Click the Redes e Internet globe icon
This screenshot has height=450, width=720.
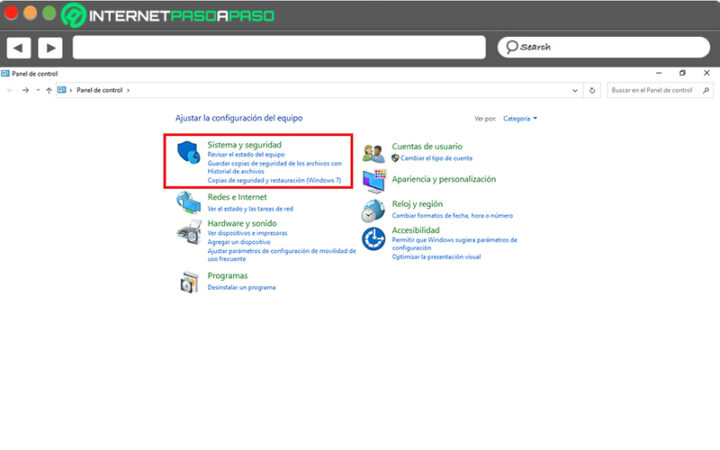[188, 202]
